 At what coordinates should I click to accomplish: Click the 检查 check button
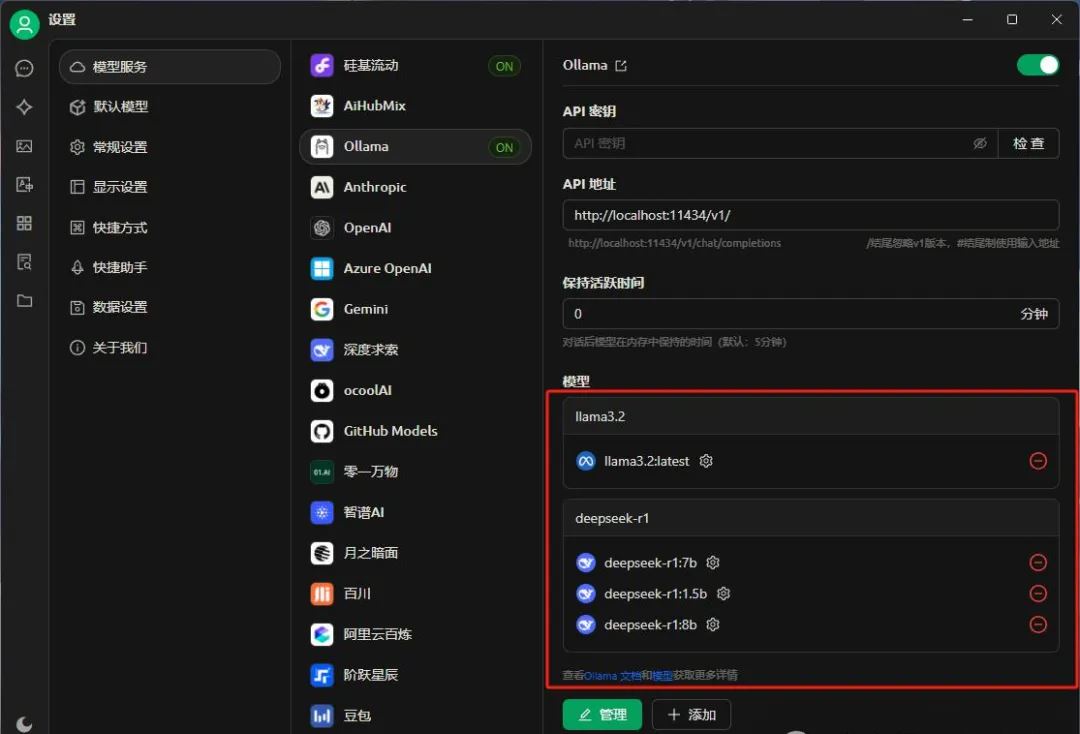coord(1028,143)
